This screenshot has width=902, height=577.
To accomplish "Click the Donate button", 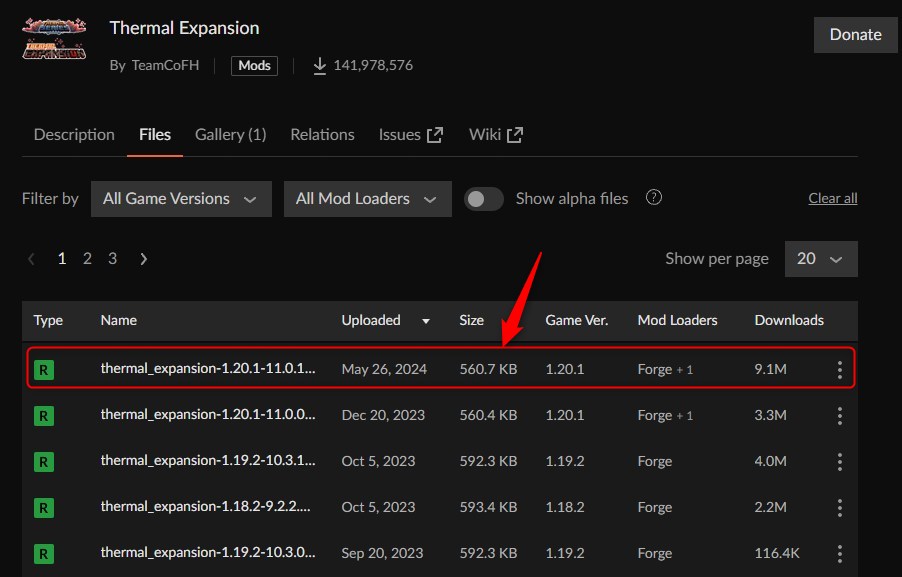I will click(x=855, y=35).
